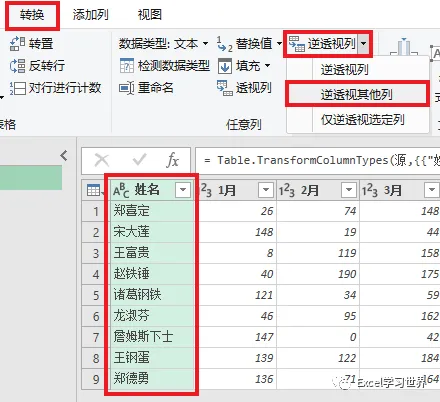Click the 2月 value 119

(347, 253)
